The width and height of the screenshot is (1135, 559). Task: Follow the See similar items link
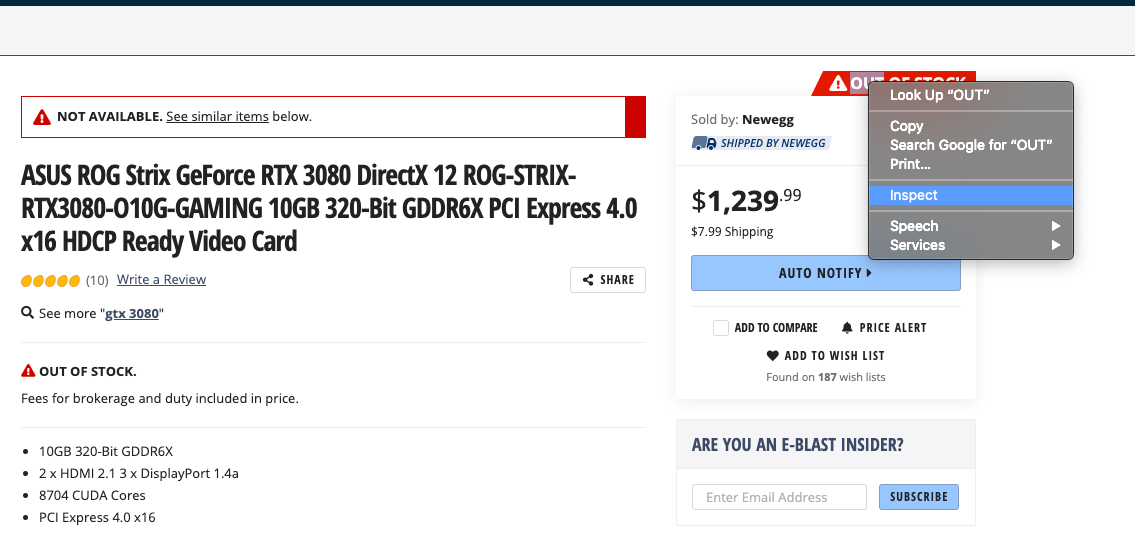click(x=217, y=116)
